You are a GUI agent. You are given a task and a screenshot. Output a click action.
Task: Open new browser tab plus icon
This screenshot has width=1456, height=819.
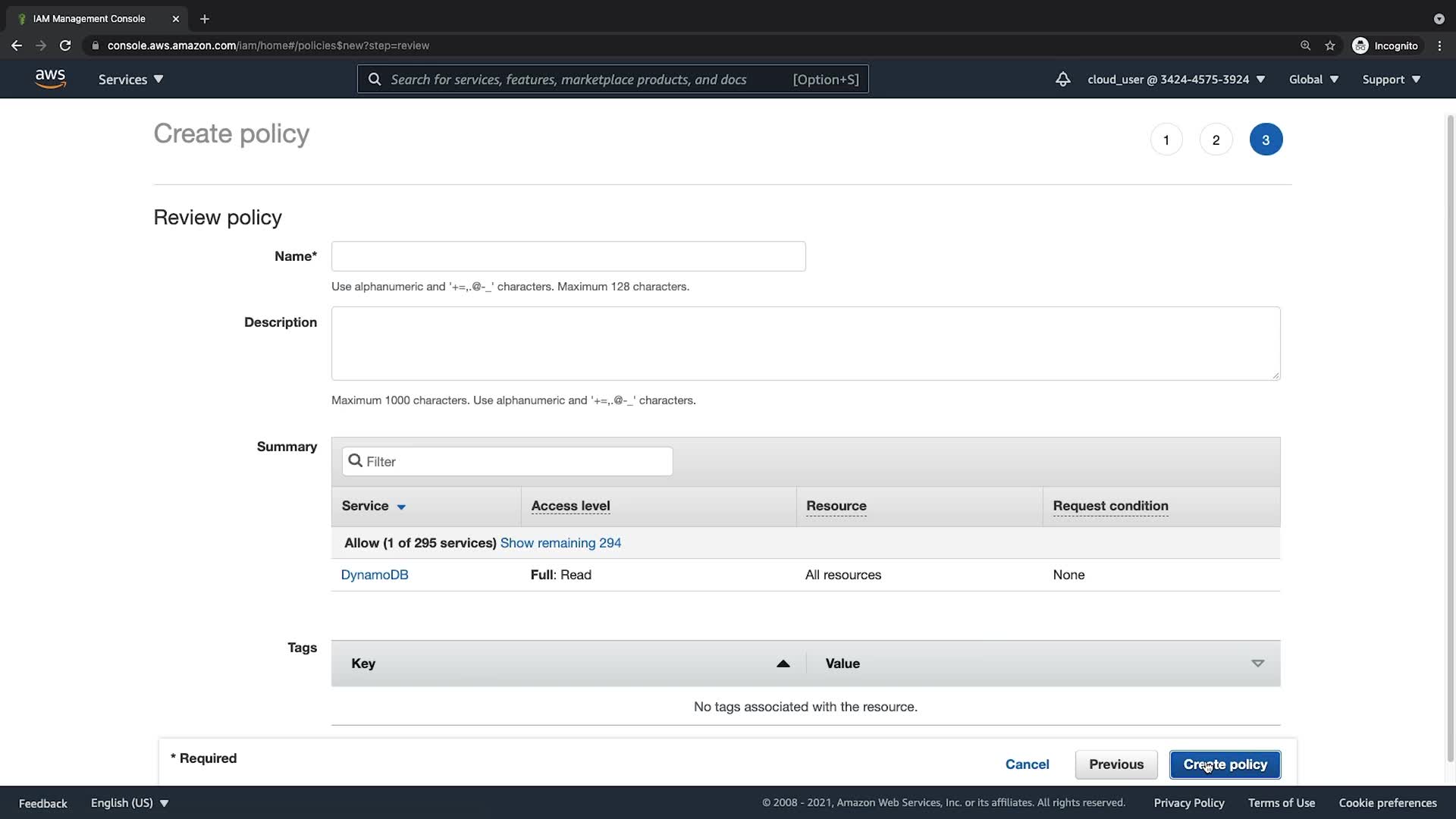(x=204, y=19)
